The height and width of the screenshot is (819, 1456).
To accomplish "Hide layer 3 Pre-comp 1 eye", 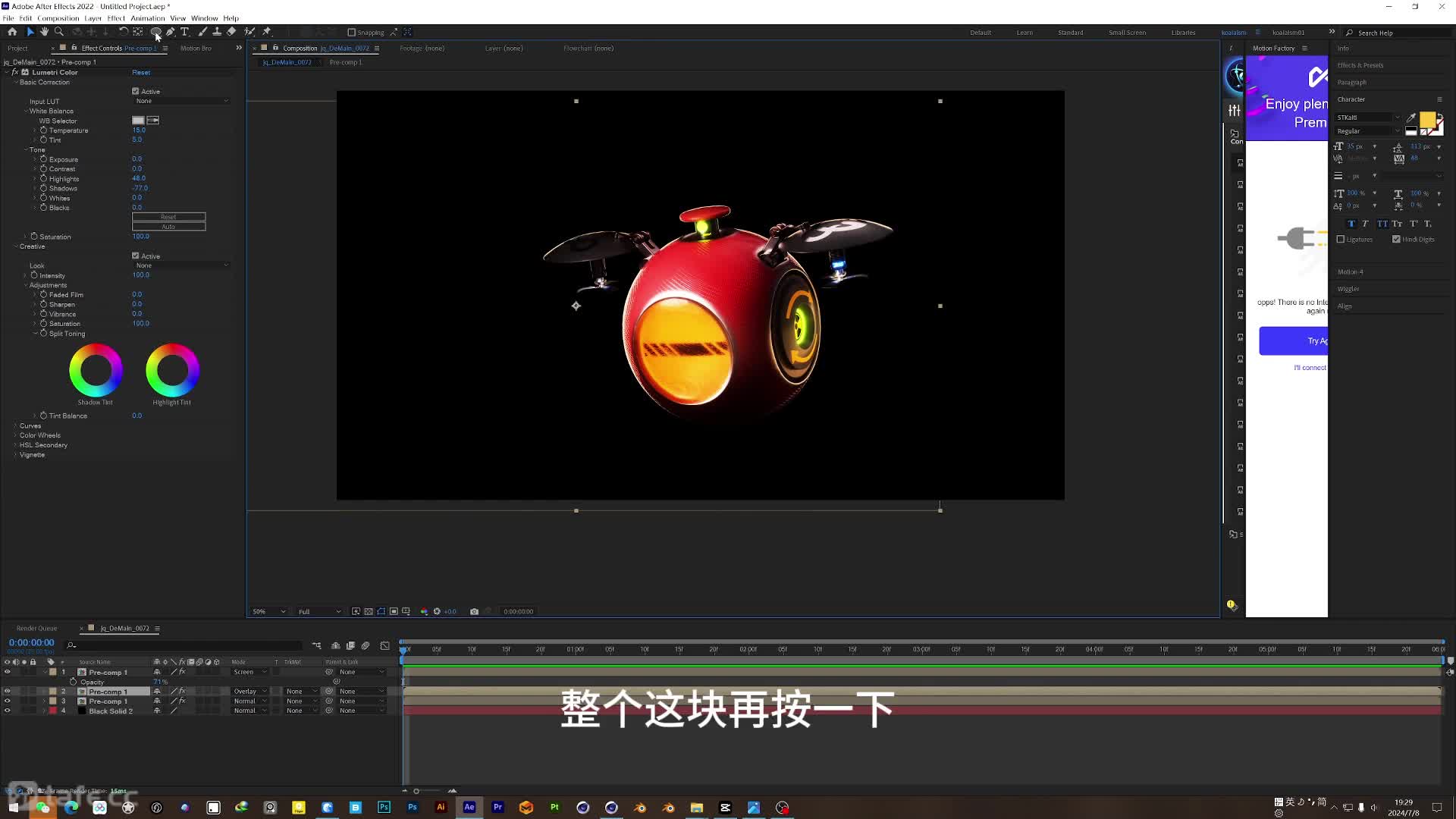I will [8, 701].
